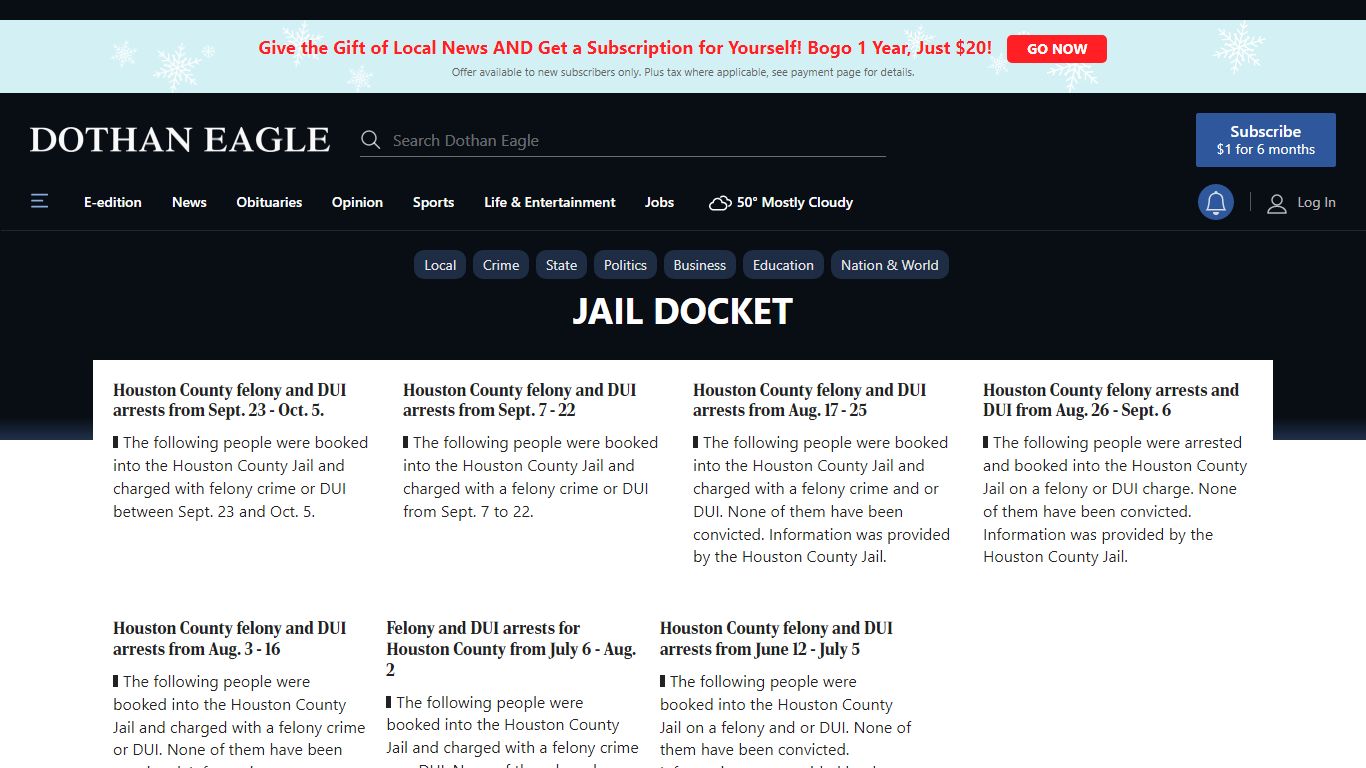Open arrests from June 12 - July 5 article

coord(776,639)
